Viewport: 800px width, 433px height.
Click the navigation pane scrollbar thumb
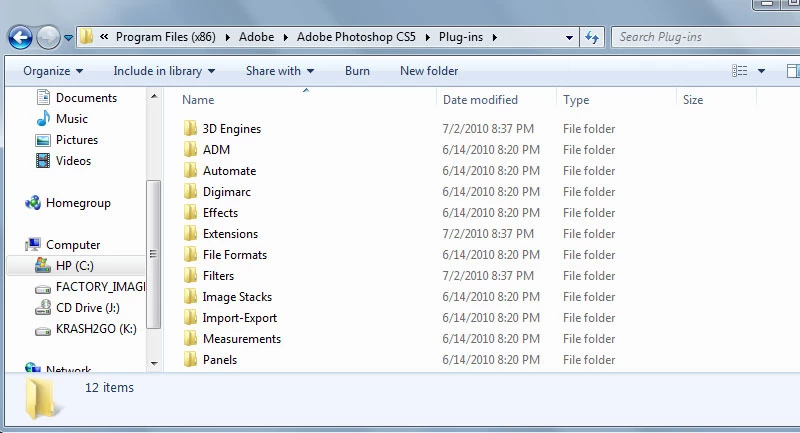pyautogui.click(x=154, y=254)
